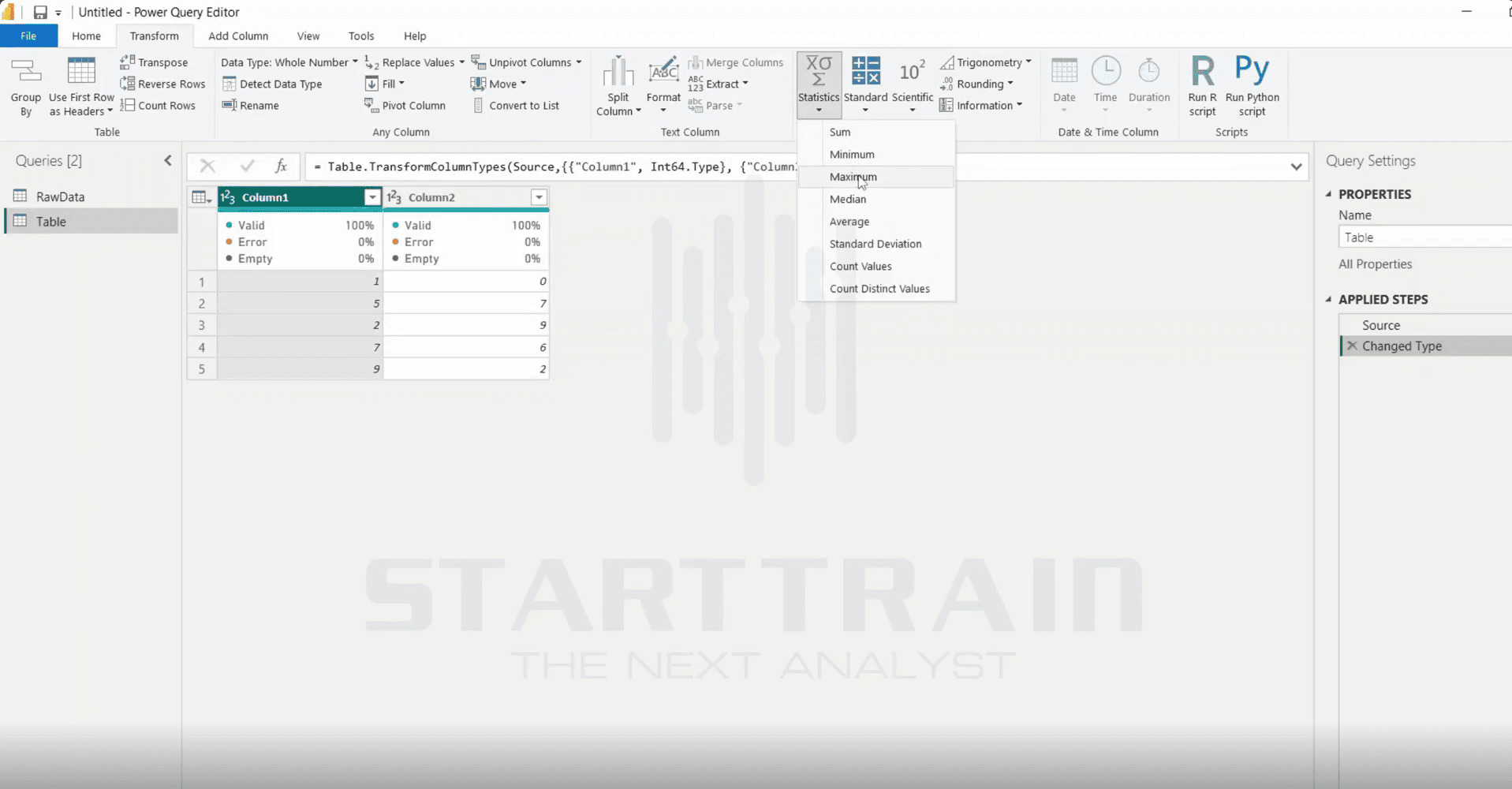
Task: Click the Scientific operations icon
Action: pos(912,71)
